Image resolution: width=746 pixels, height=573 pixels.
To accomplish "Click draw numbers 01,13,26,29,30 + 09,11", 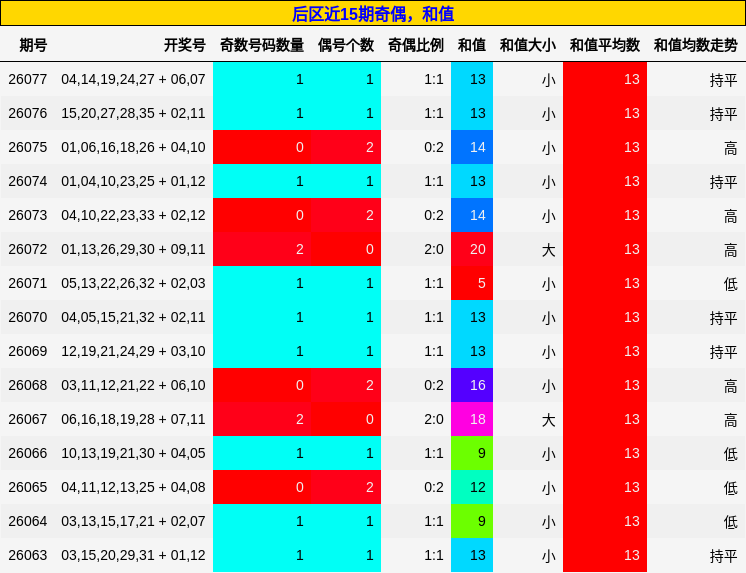I will click(133, 249).
